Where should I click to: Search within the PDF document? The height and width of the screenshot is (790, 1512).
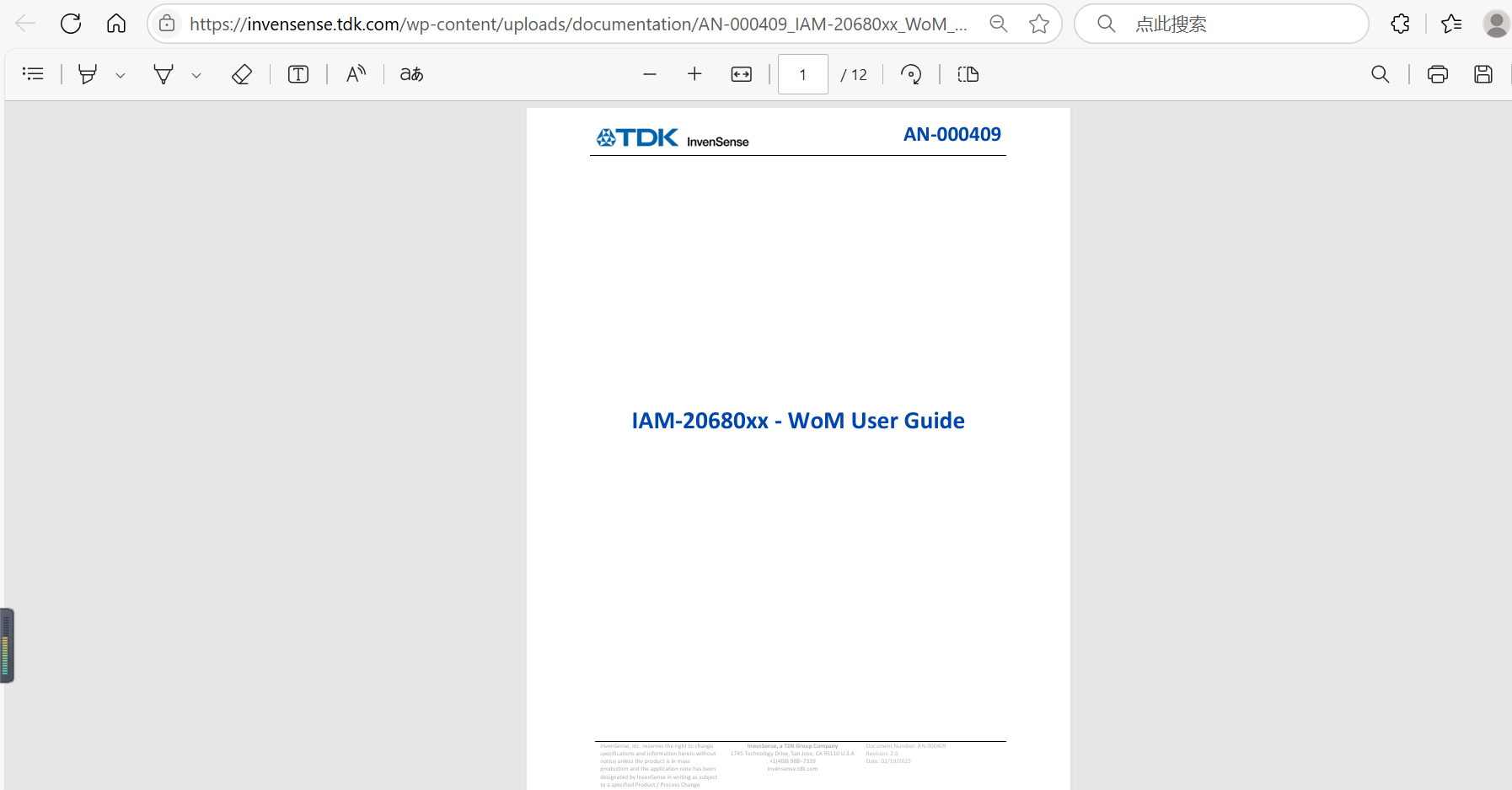[1381, 74]
